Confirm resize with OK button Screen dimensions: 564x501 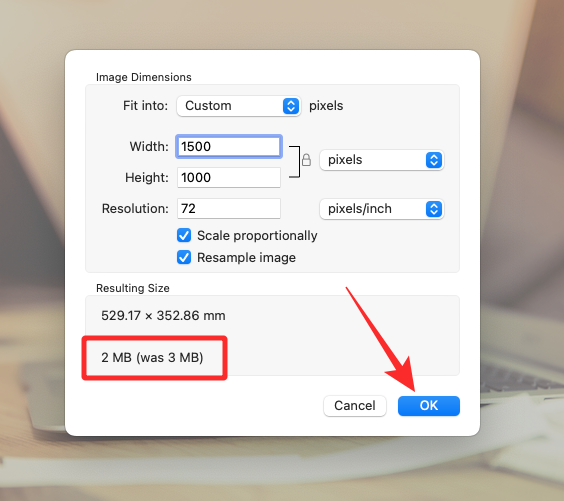click(429, 406)
